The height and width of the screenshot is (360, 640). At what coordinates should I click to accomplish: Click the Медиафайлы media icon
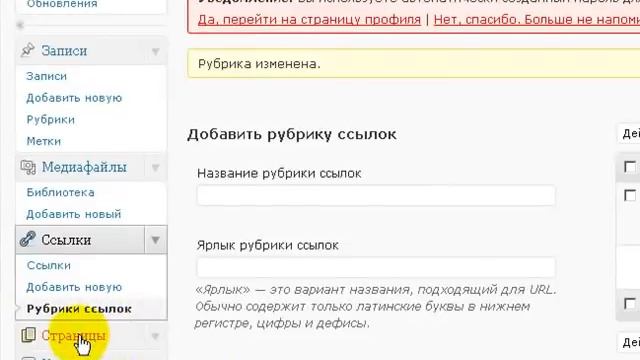28,167
